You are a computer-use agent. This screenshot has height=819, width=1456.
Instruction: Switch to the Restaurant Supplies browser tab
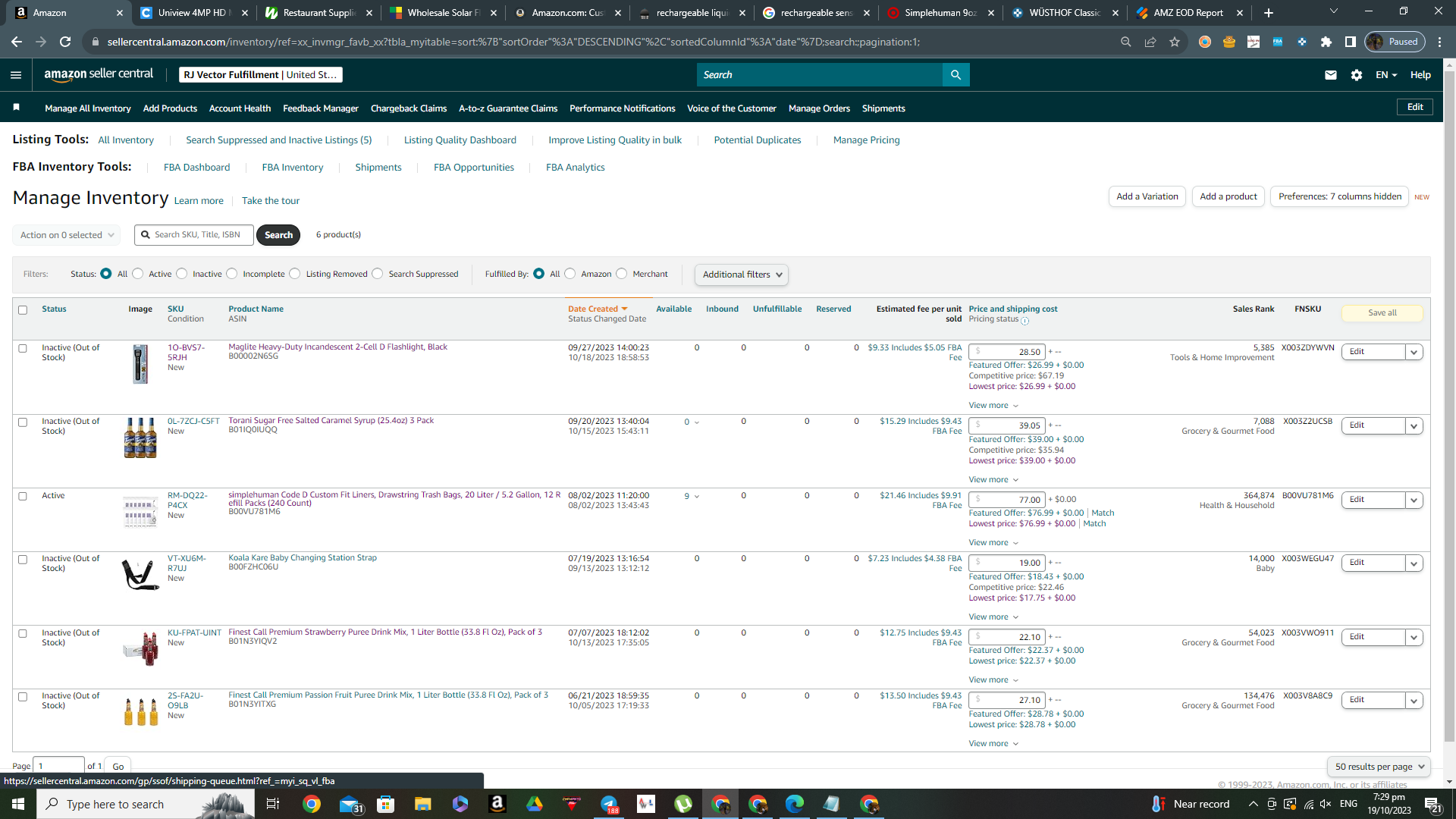(x=318, y=13)
